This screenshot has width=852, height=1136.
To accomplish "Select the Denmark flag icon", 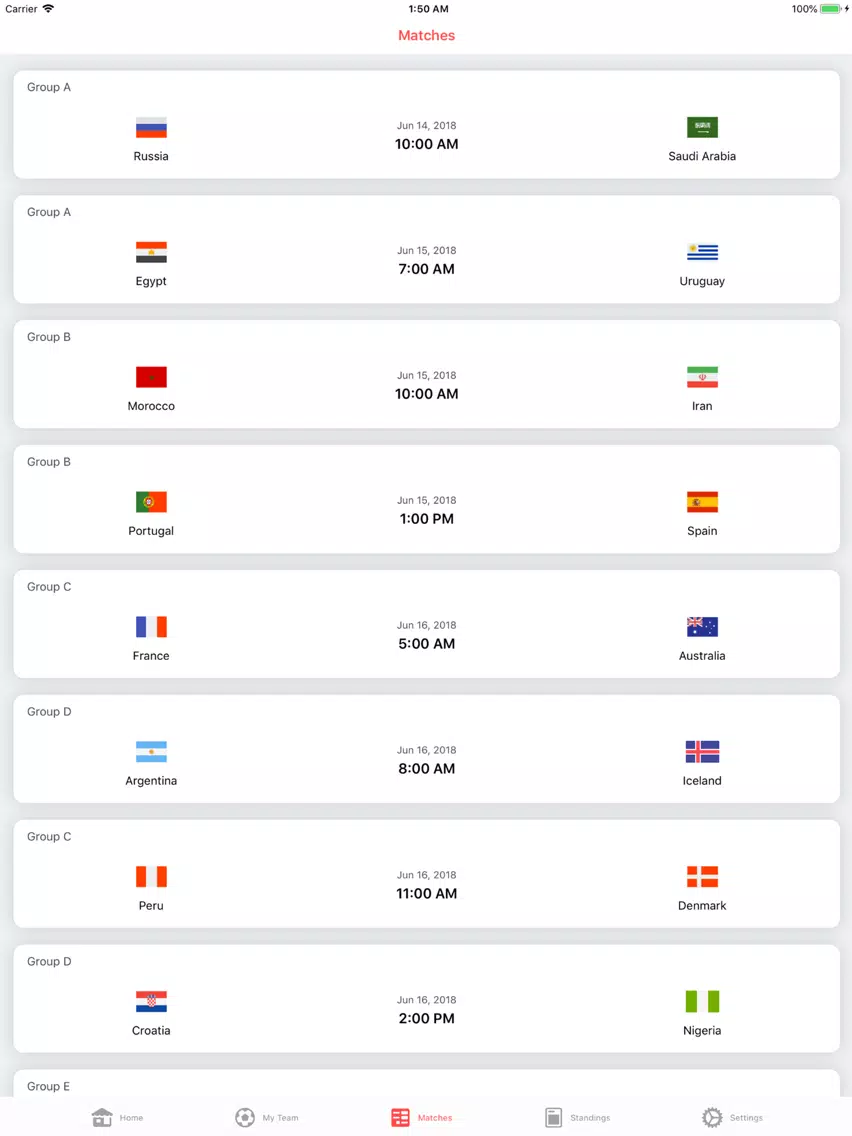I will [702, 877].
